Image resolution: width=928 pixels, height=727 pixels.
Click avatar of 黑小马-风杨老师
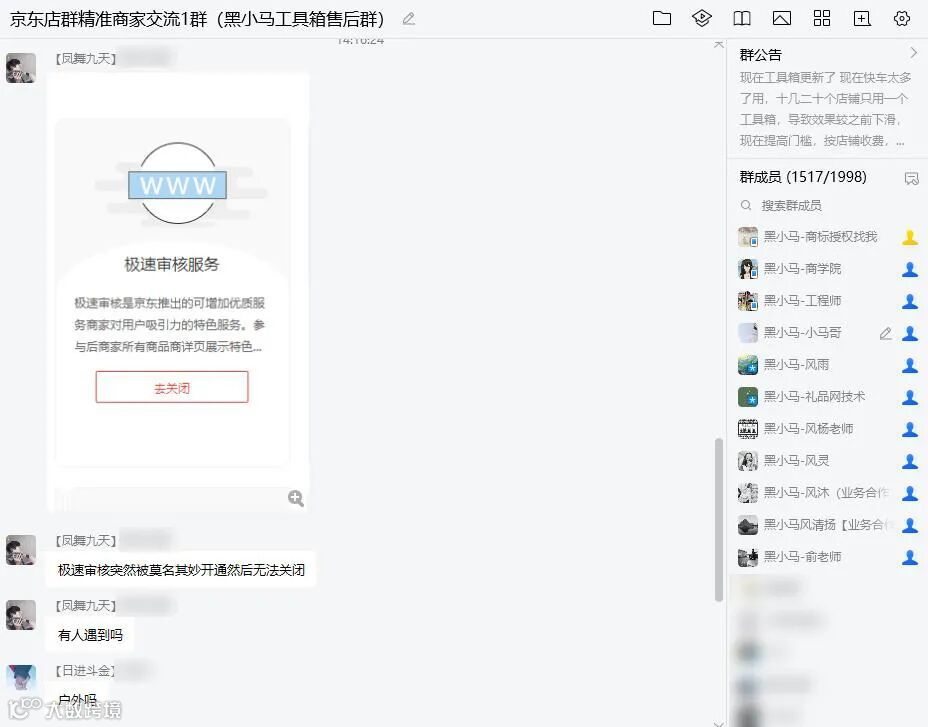(748, 429)
